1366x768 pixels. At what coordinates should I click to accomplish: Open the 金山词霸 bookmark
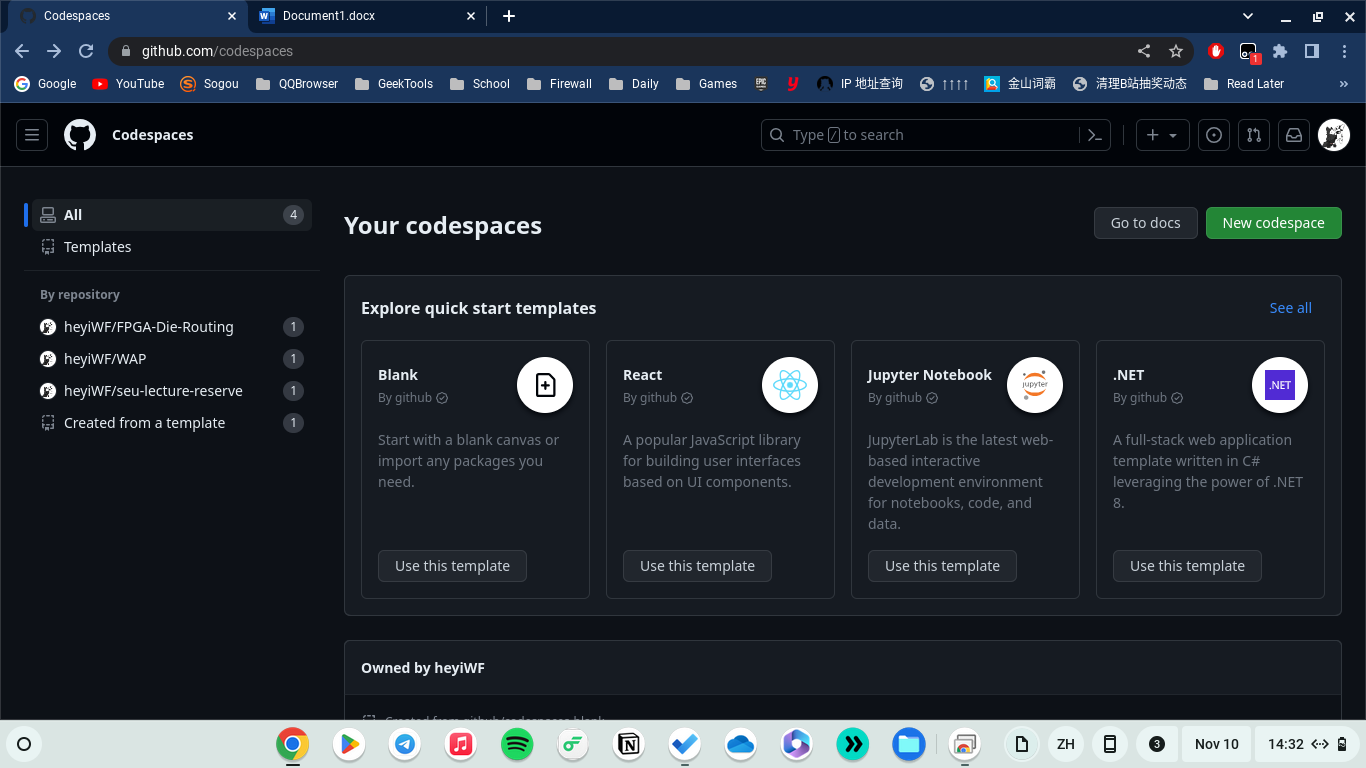[x=1020, y=84]
